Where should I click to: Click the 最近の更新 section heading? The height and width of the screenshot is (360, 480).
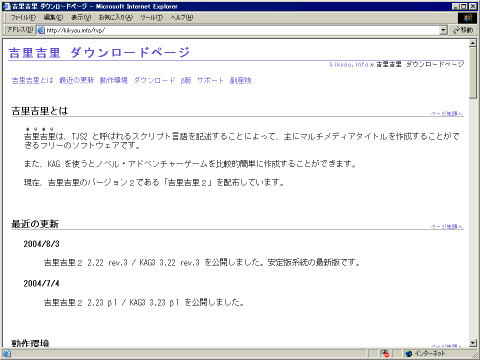tap(35, 224)
